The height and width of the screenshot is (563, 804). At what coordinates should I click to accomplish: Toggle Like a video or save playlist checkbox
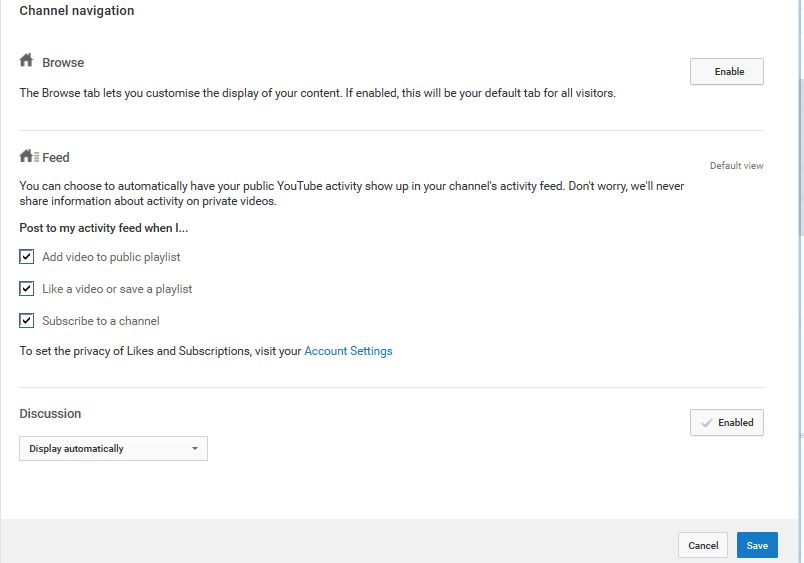coord(27,289)
